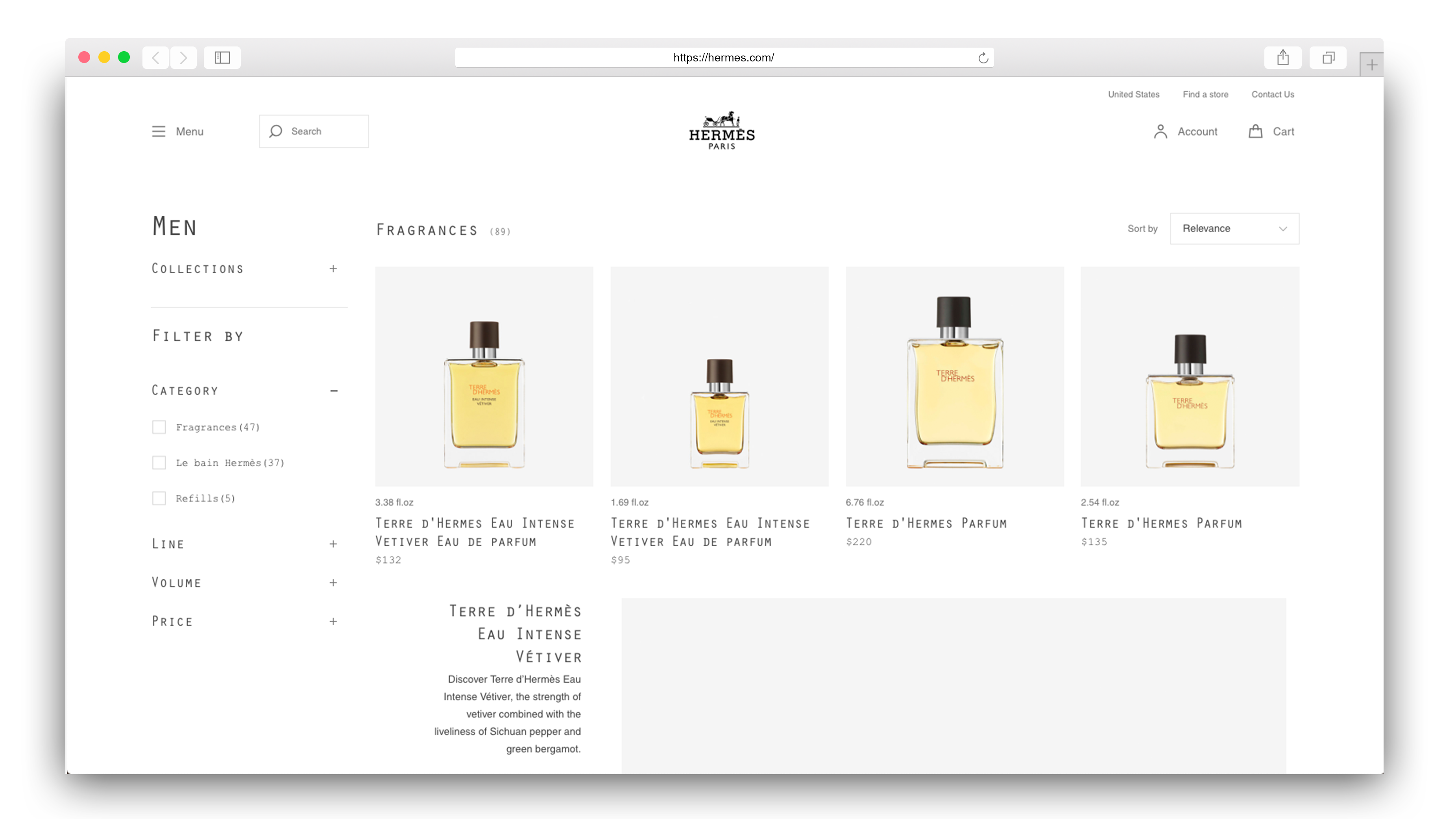Open the United States region link
Image resolution: width=1456 pixels, height=819 pixels.
click(1133, 94)
